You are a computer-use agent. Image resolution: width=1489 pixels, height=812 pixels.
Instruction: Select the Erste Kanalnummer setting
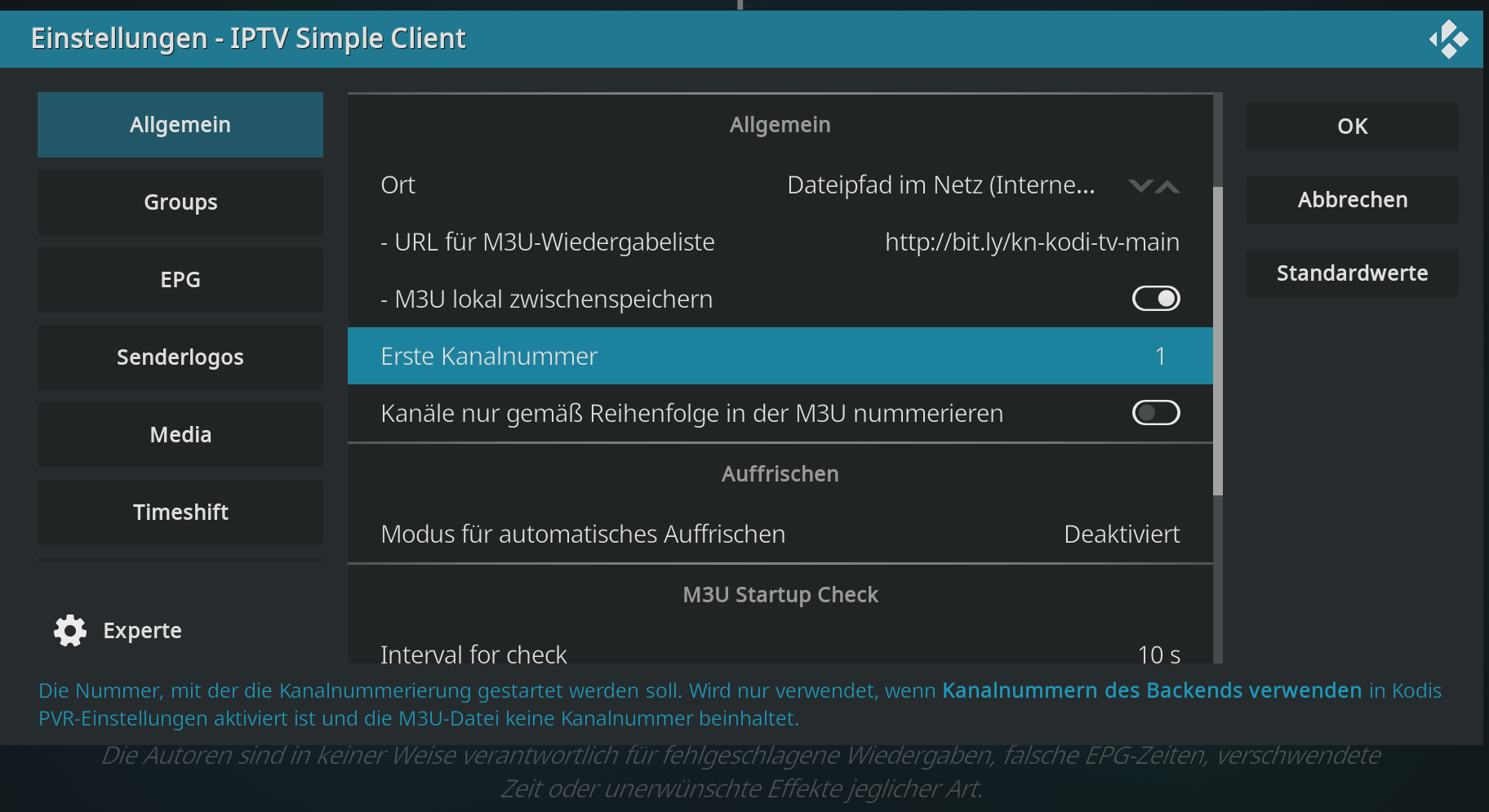point(780,356)
